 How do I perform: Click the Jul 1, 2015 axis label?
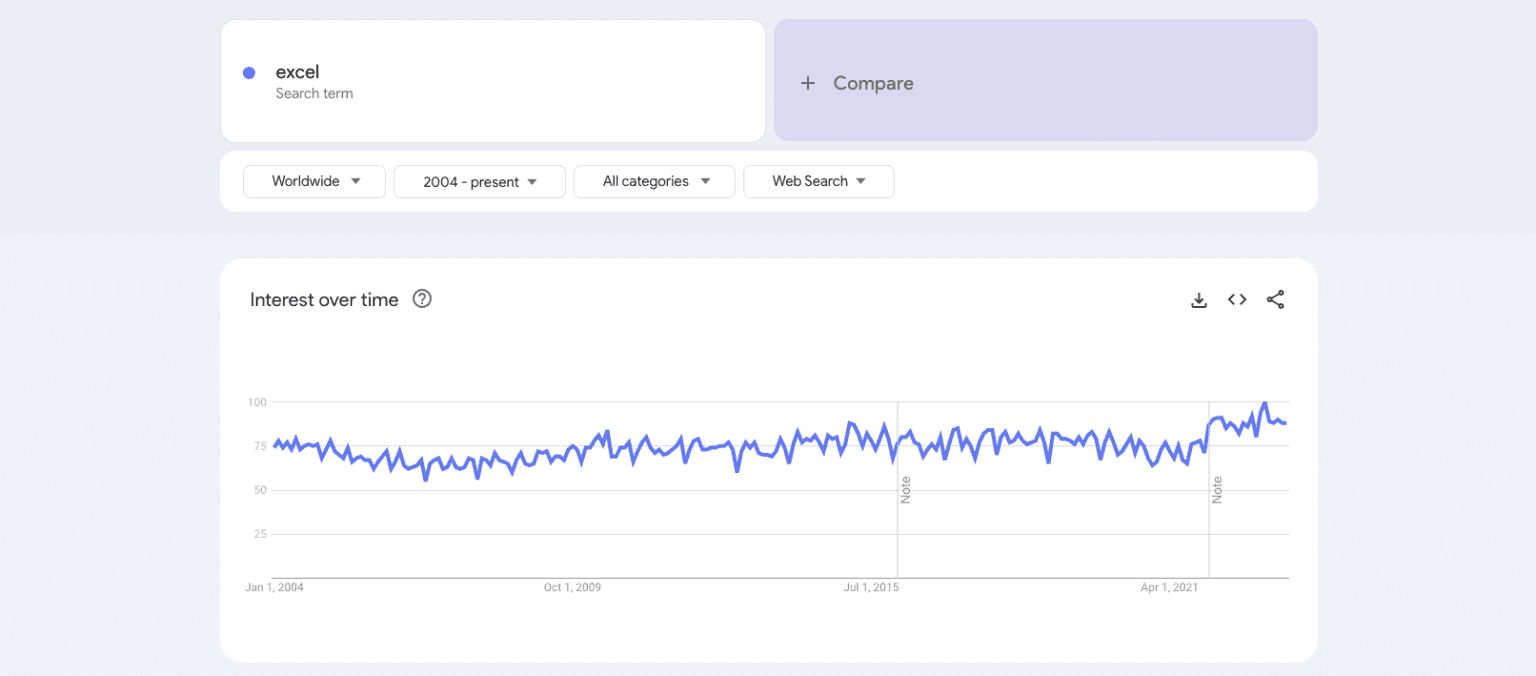click(x=871, y=588)
